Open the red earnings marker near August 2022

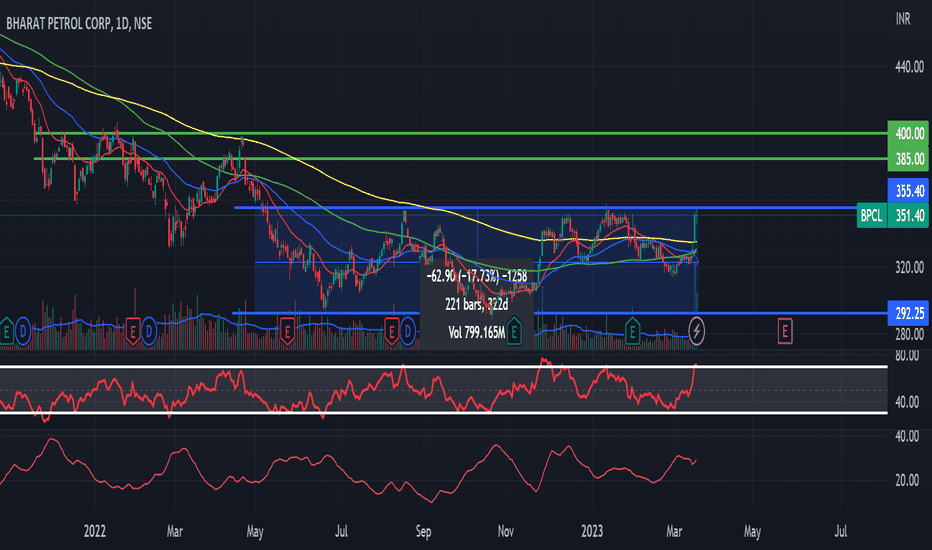[x=391, y=331]
